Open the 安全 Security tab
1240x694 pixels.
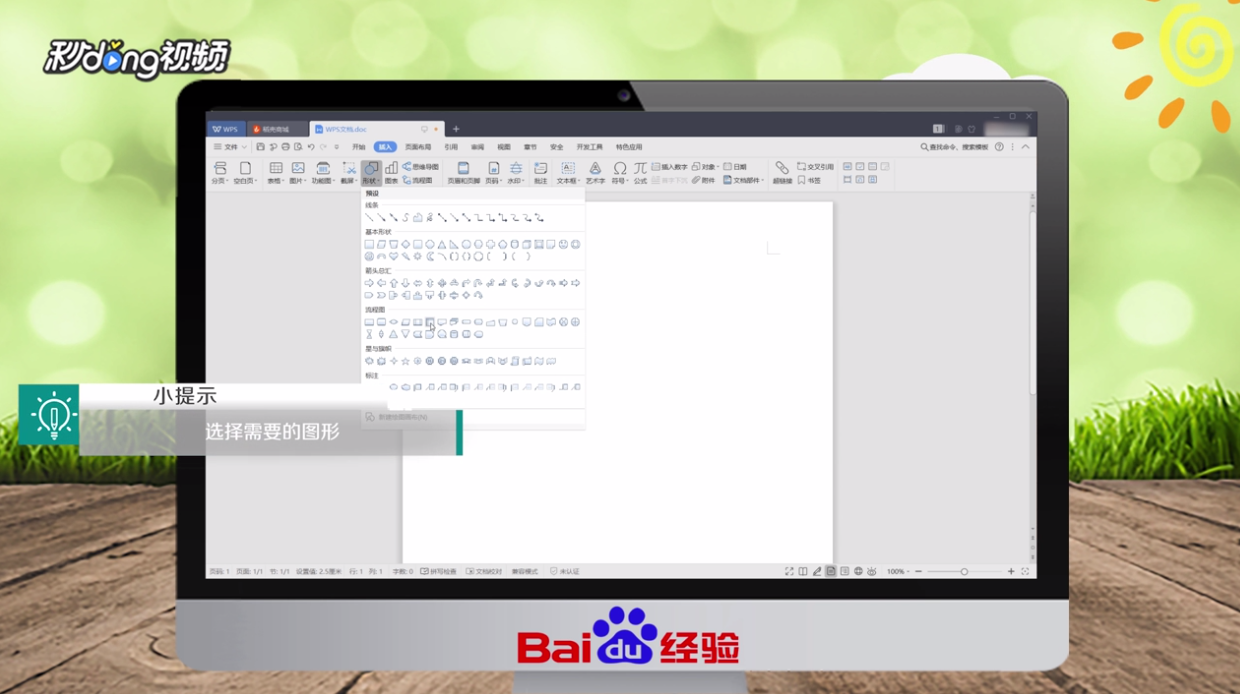pos(557,147)
